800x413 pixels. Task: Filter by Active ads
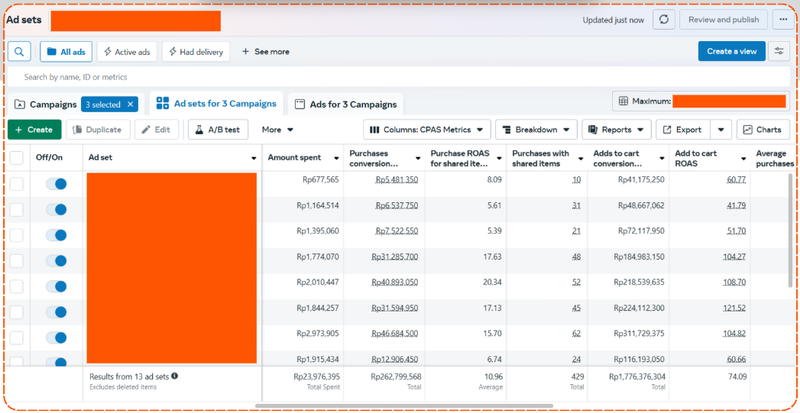click(x=127, y=52)
